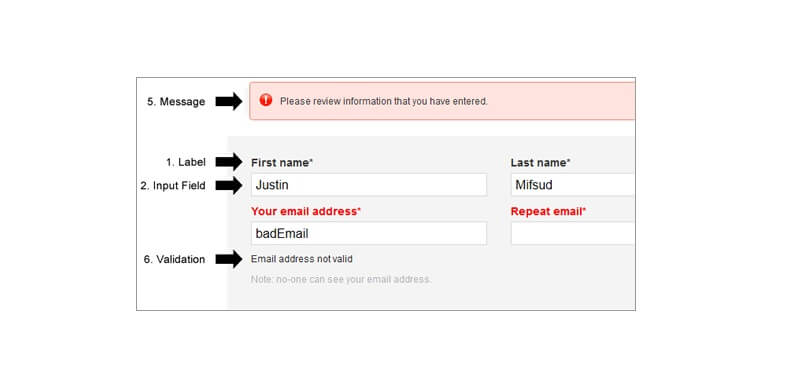Focus the First name input containing Justin
785x391 pixels.
click(369, 185)
